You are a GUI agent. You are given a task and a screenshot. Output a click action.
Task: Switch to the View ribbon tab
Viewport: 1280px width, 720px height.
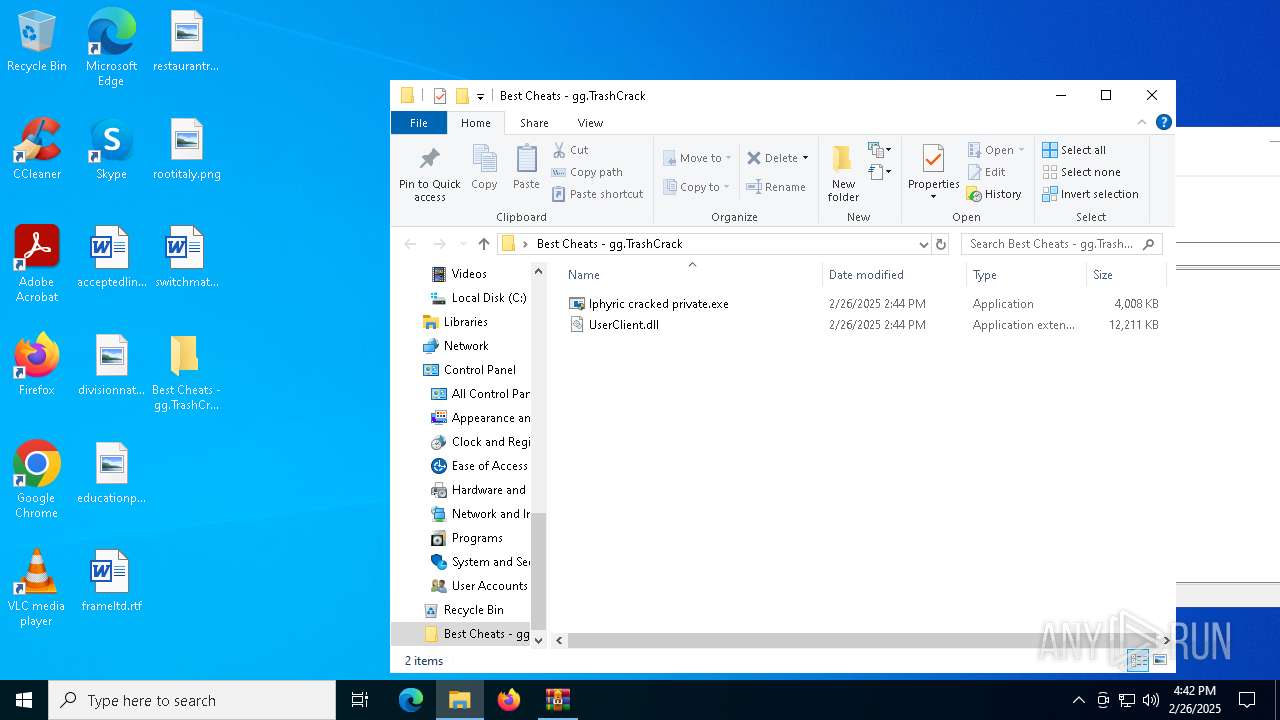(x=590, y=123)
